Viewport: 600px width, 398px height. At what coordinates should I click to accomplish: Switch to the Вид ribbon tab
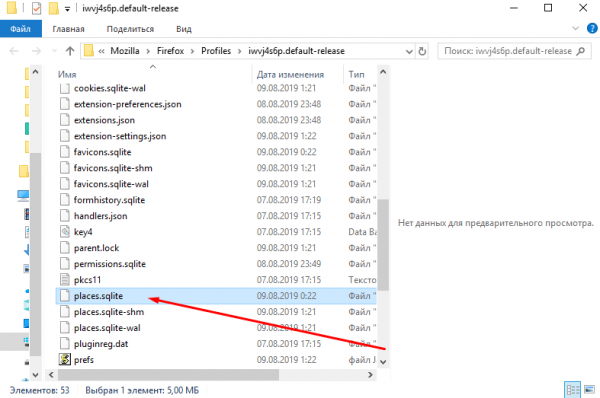[x=184, y=29]
